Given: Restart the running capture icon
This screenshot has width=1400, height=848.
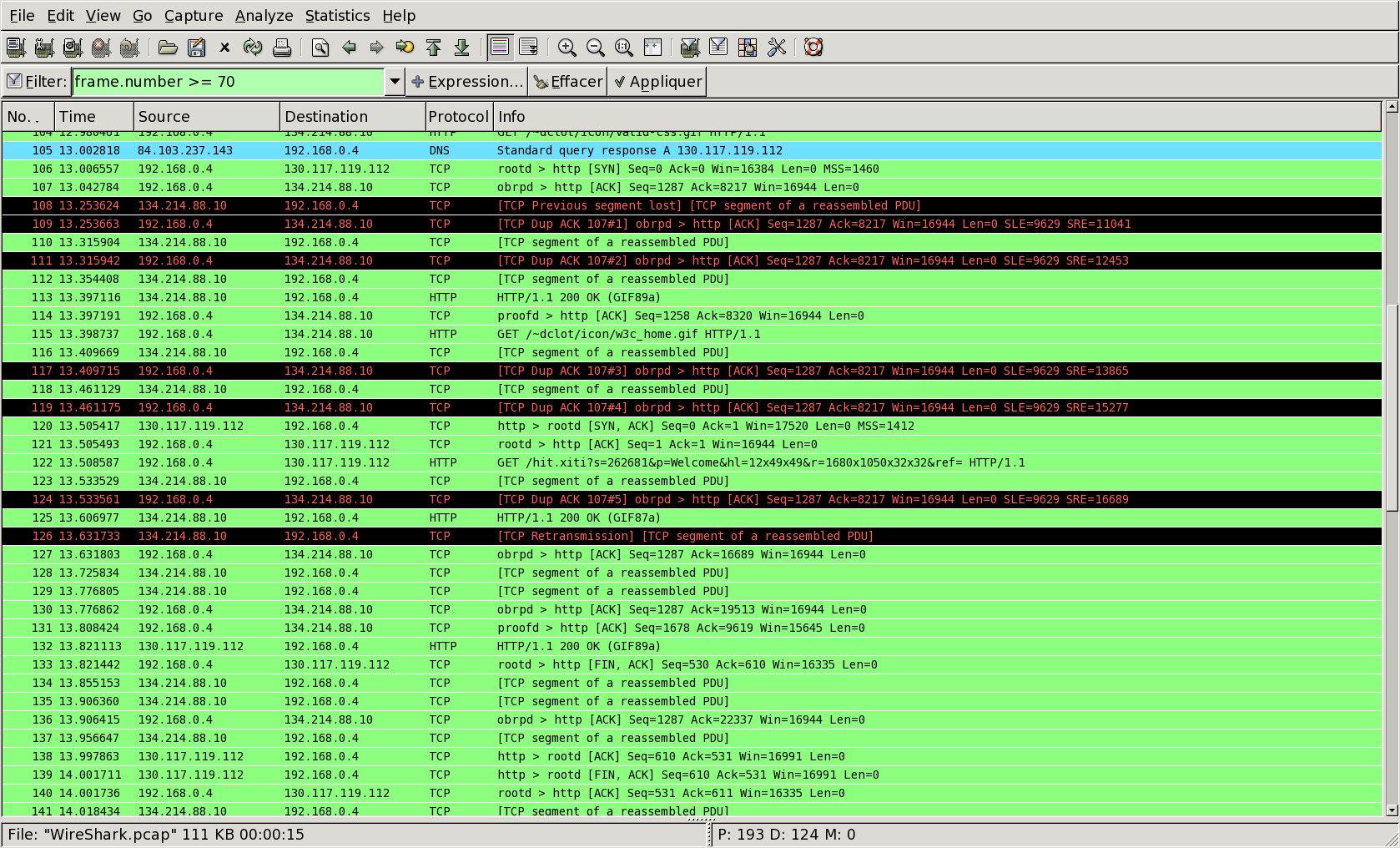Looking at the screenshot, I should pyautogui.click(x=129, y=48).
